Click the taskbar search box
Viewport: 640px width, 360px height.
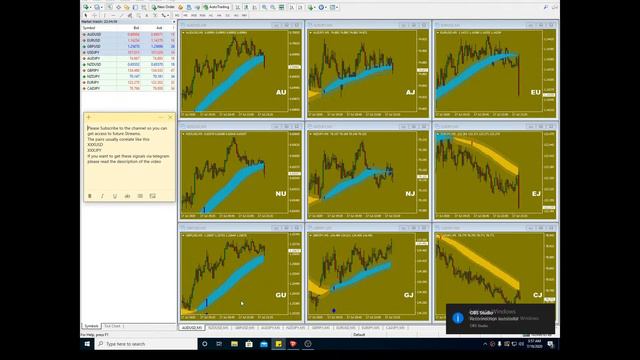tap(146, 344)
